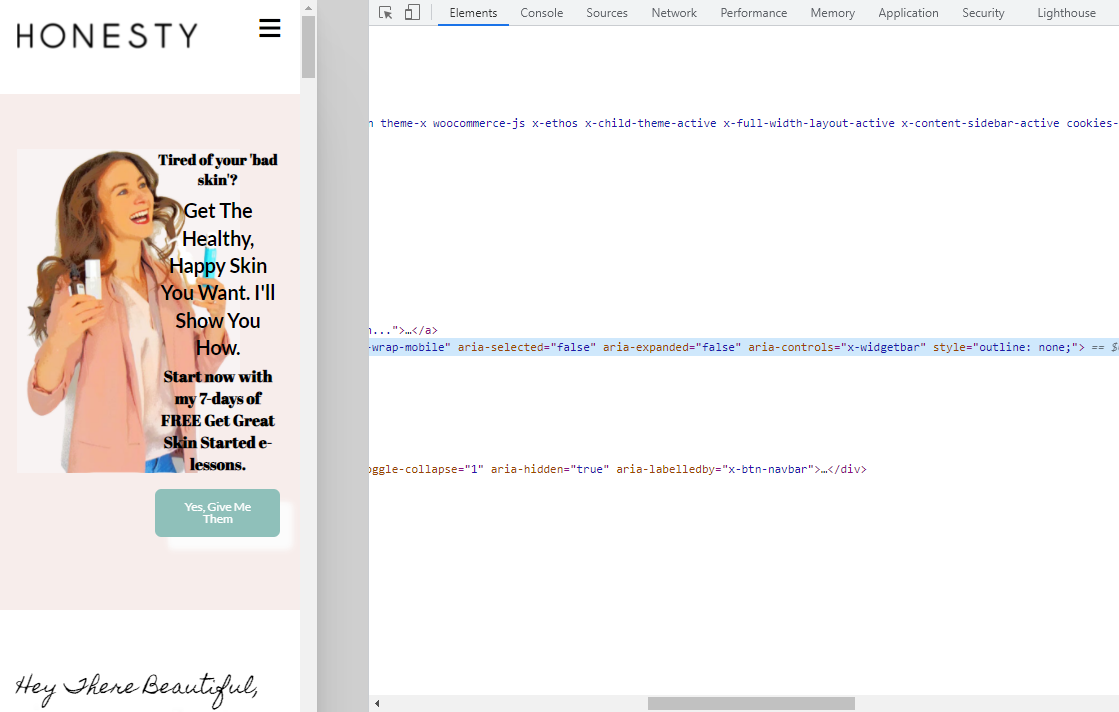Click the page's vertical scrollbar thumb
The width and height of the screenshot is (1119, 712).
coord(308,47)
